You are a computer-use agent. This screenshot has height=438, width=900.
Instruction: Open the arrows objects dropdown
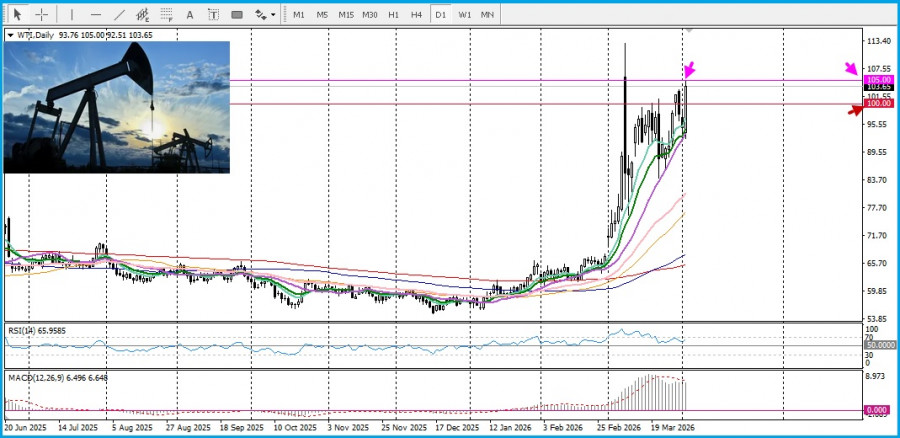pyautogui.click(x=265, y=15)
